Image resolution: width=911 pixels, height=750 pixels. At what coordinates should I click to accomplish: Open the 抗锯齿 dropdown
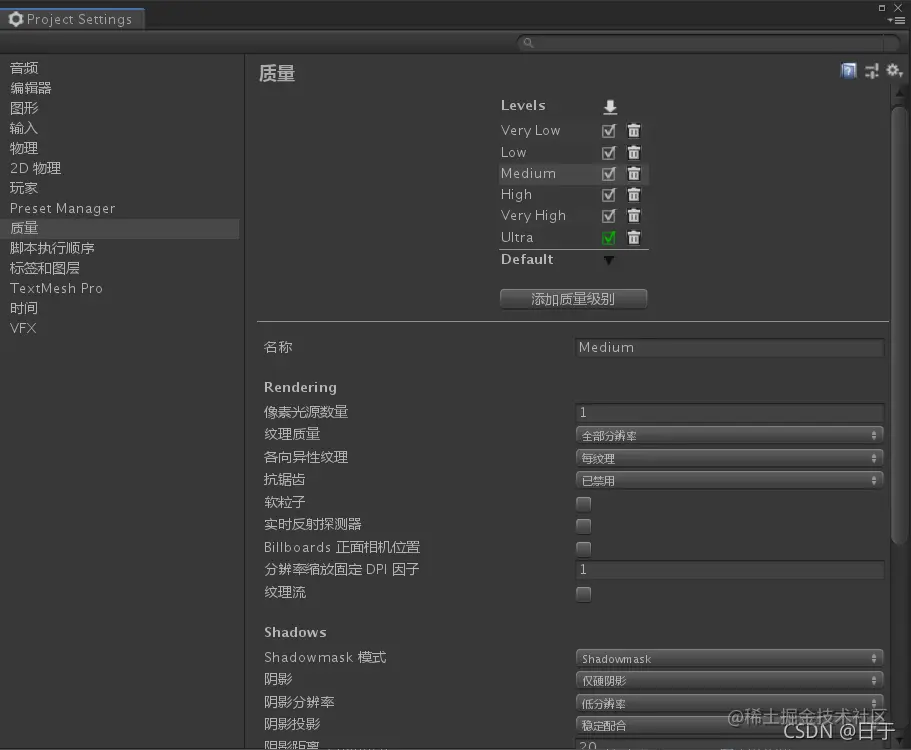pos(729,480)
